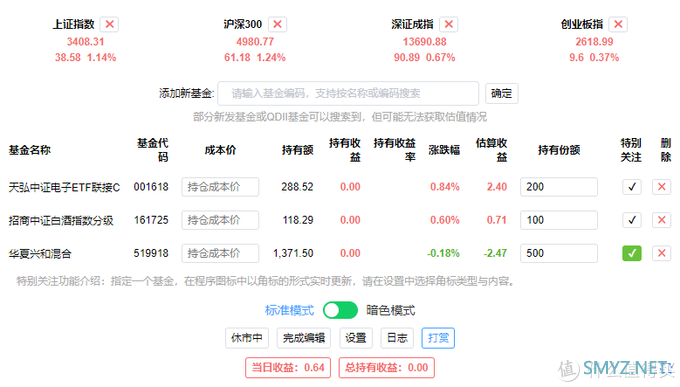The image size is (680, 387).
Task: Click fund code 161725
Action: click(151, 220)
